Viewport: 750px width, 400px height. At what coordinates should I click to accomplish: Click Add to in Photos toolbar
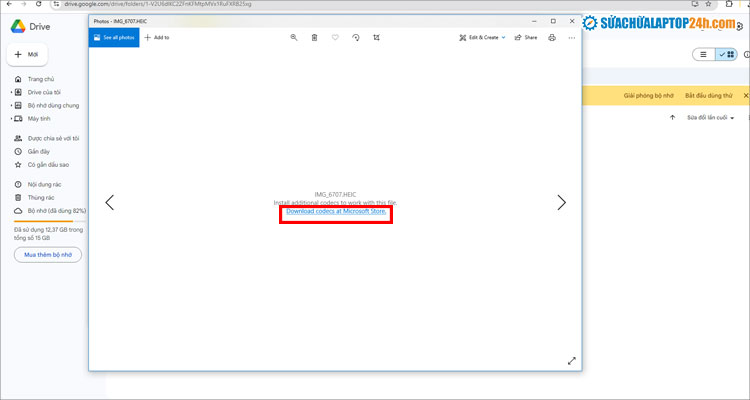(x=156, y=37)
